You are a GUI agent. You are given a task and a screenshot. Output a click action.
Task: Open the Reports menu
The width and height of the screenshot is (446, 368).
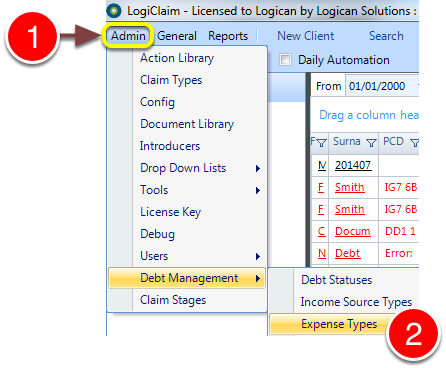point(228,36)
